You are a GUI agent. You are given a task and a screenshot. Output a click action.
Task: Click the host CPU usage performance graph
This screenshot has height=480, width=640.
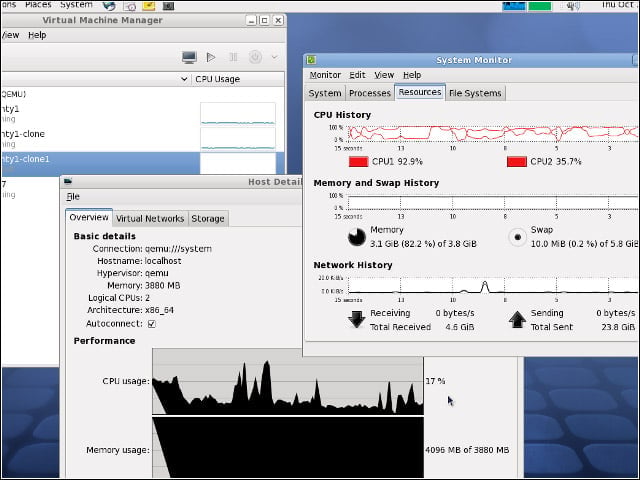[x=288, y=381]
